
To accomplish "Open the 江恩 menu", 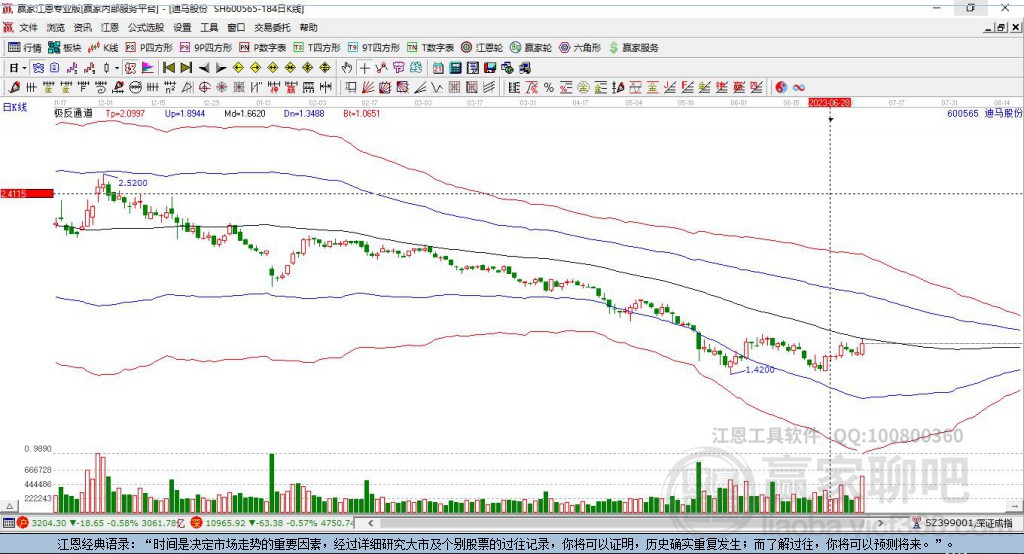I will coord(110,27).
